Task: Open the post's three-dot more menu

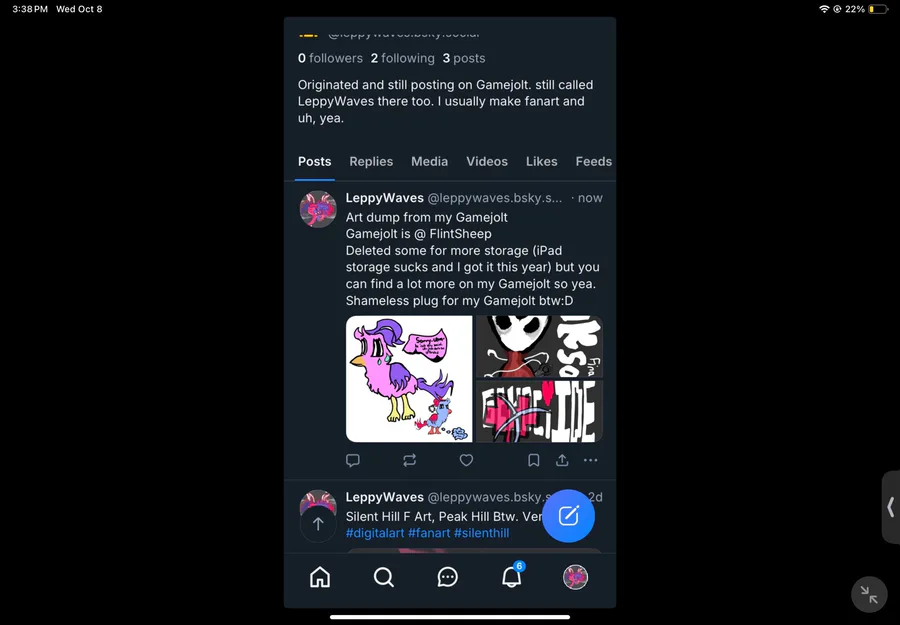Action: 591,460
